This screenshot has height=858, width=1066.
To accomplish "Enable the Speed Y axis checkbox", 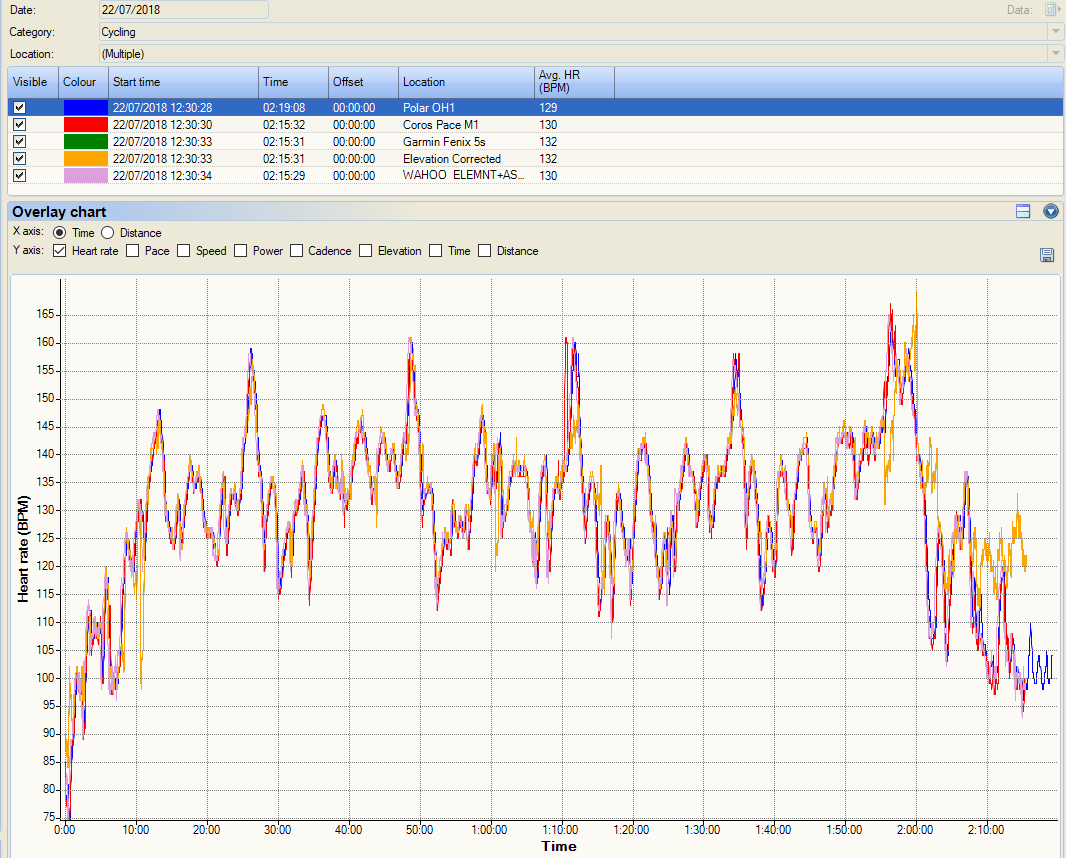I will pyautogui.click(x=184, y=251).
